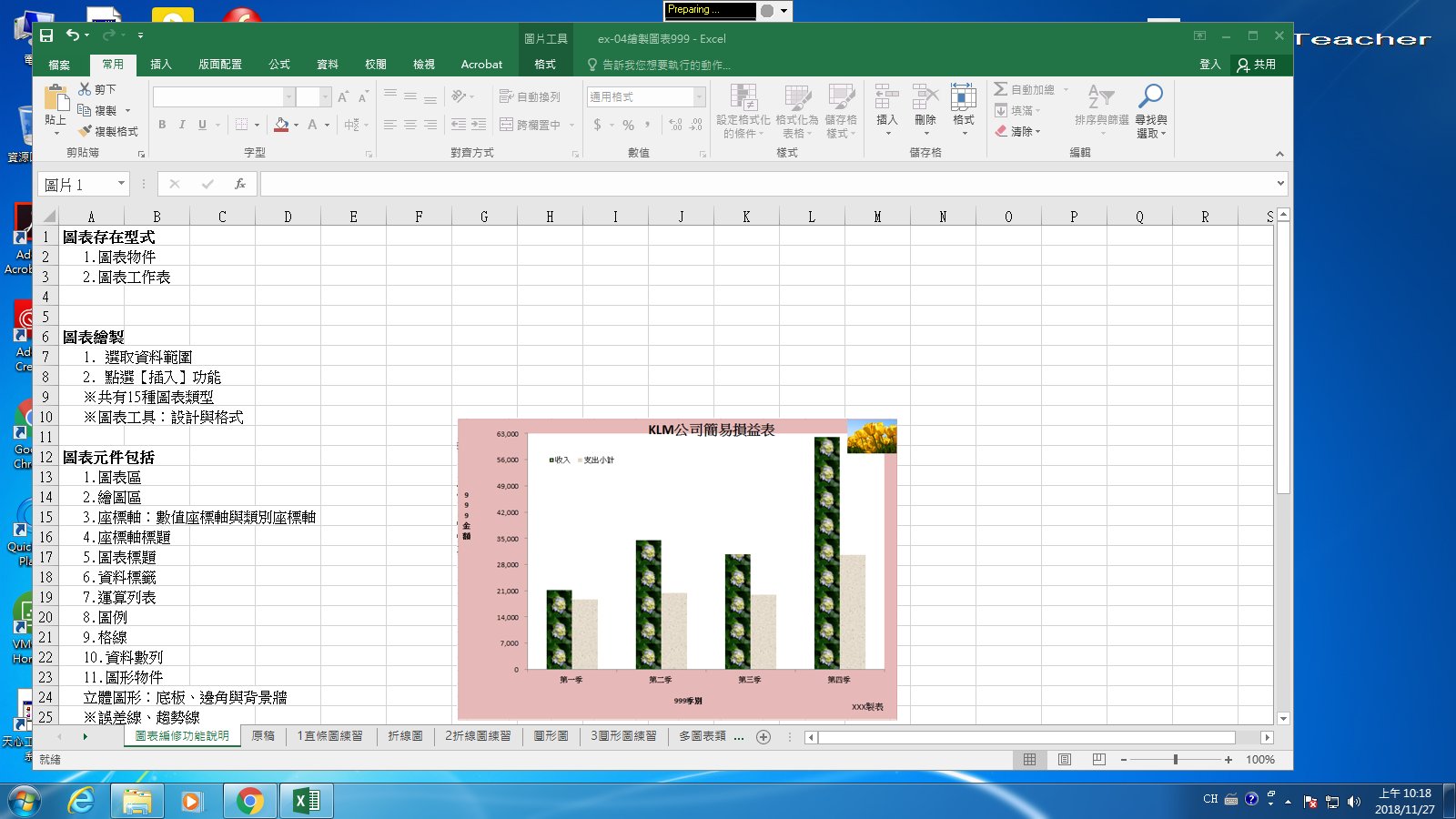Open the Paste options dropdown arrow
Image resolution: width=1456 pixels, height=819 pixels.
pos(56,134)
